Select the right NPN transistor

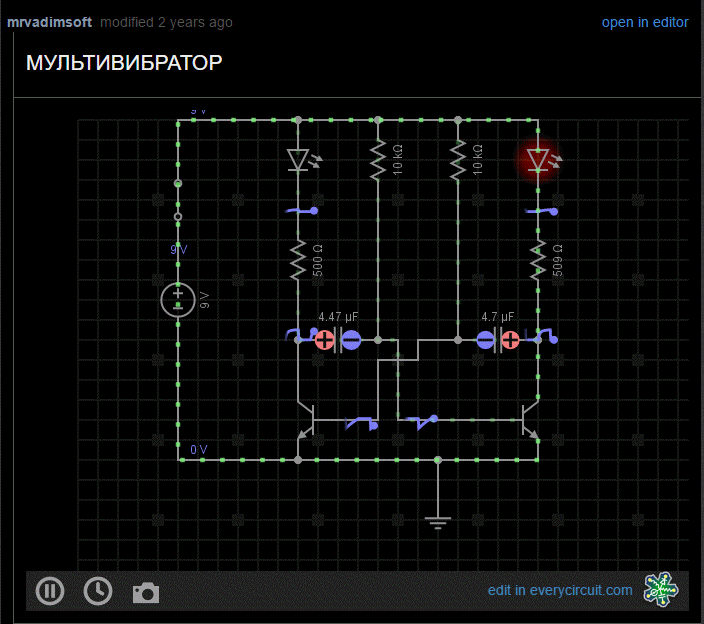[x=530, y=420]
